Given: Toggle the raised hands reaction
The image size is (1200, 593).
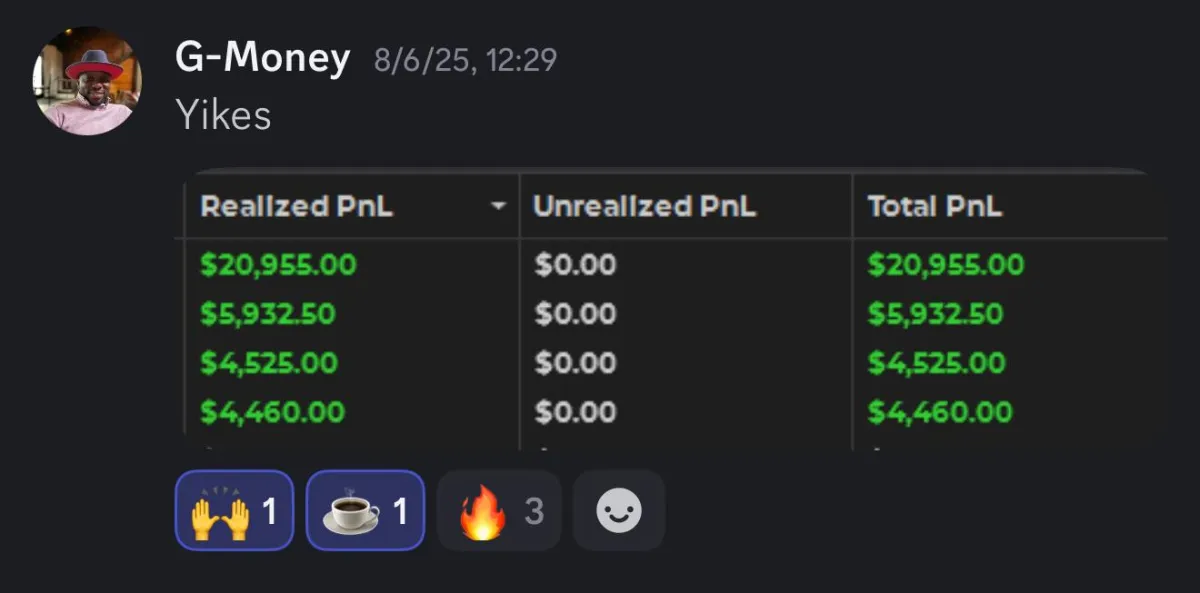Looking at the screenshot, I should [x=234, y=510].
